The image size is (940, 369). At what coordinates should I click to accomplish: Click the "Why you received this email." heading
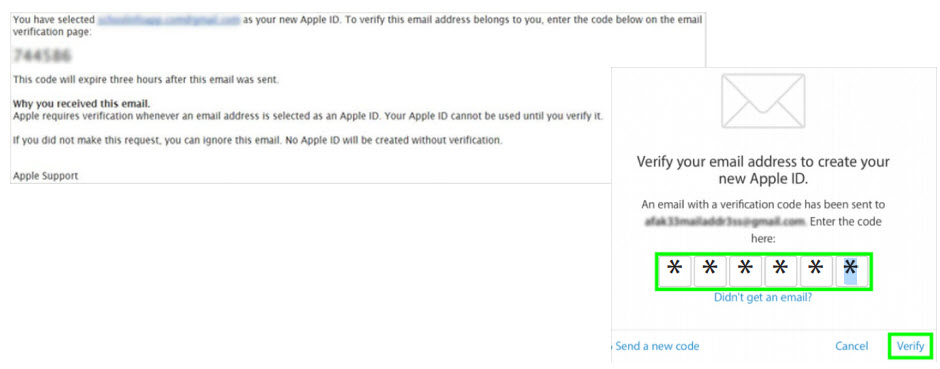click(x=82, y=103)
